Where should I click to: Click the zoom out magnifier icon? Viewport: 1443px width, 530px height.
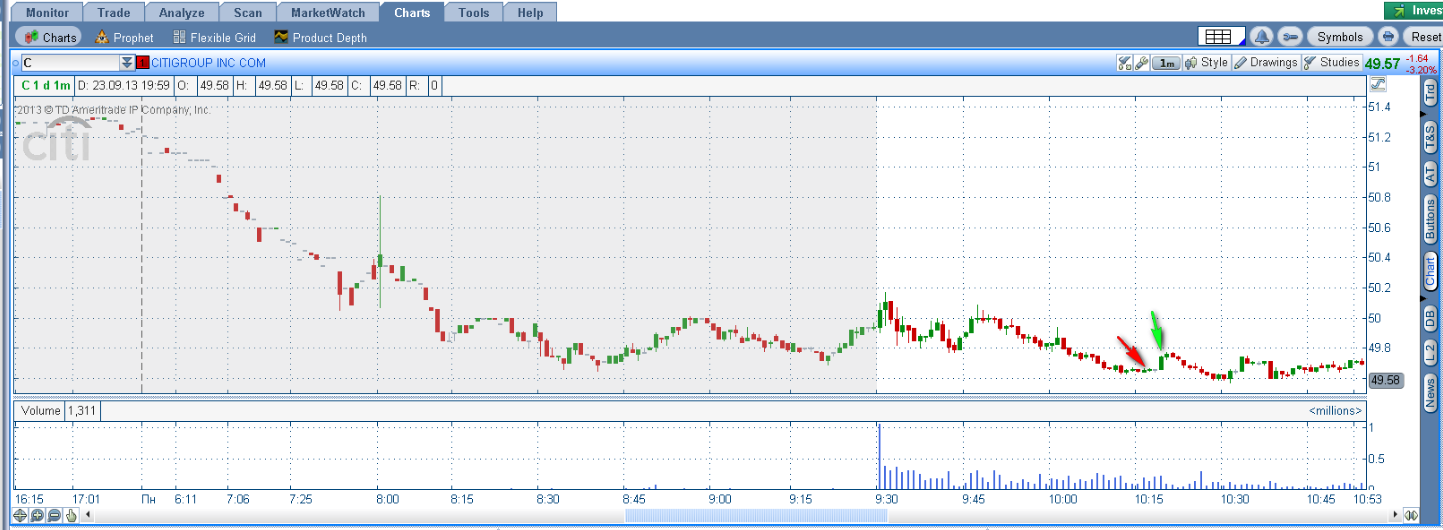(54, 515)
